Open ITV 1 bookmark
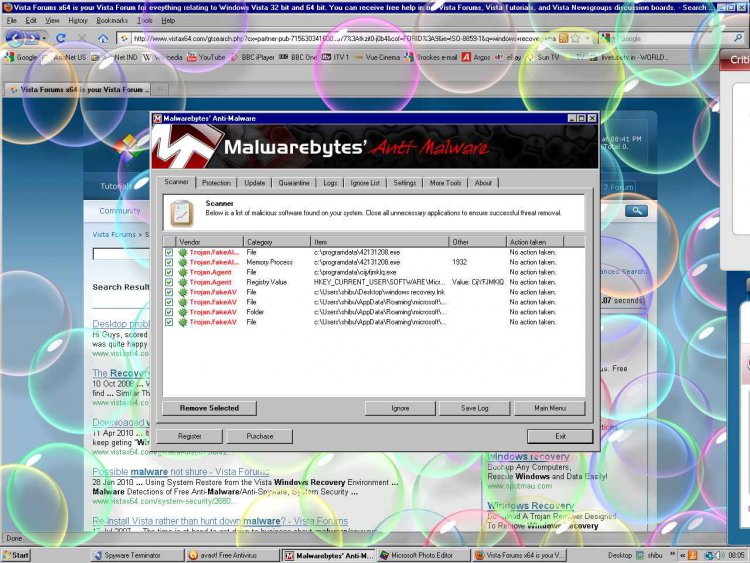 tap(335, 57)
